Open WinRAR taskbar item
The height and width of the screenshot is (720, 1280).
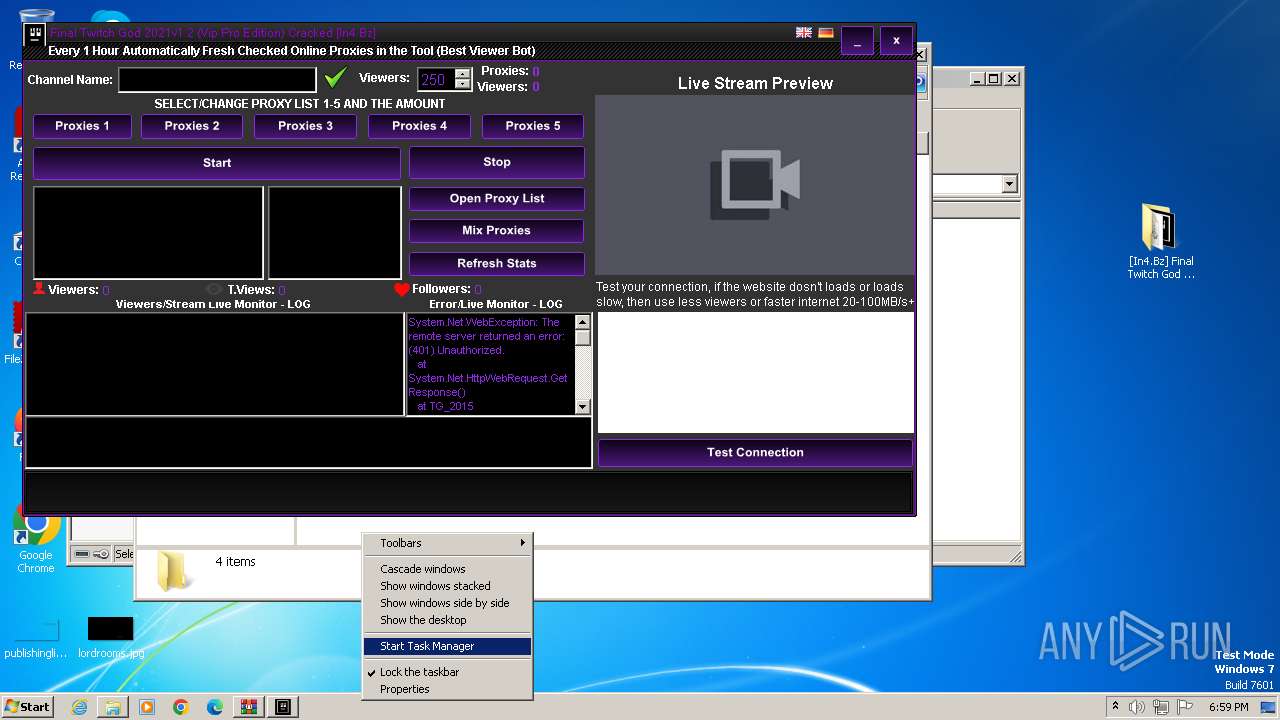click(249, 707)
